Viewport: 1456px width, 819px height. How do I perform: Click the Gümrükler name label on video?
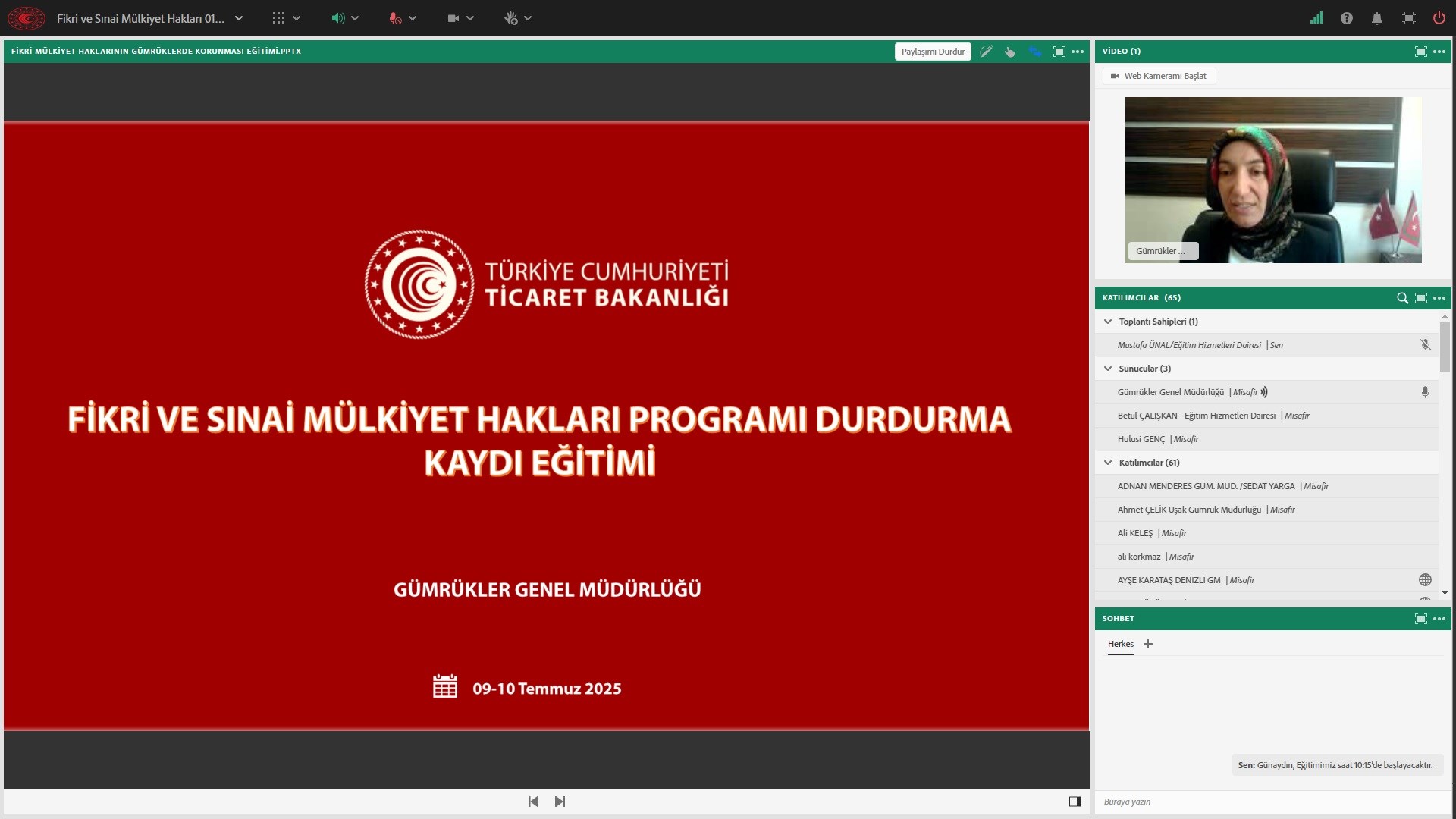1163,251
